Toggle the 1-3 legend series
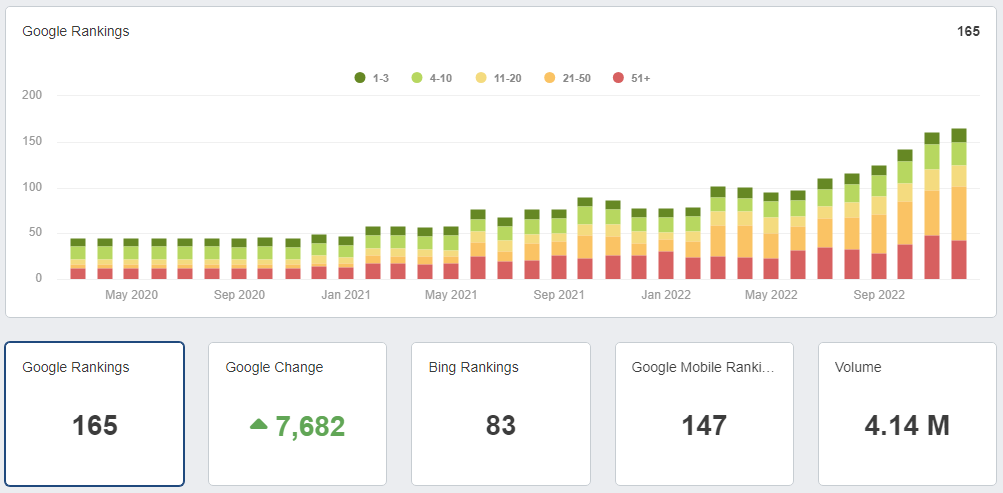Image resolution: width=1003 pixels, height=493 pixels. coord(372,78)
